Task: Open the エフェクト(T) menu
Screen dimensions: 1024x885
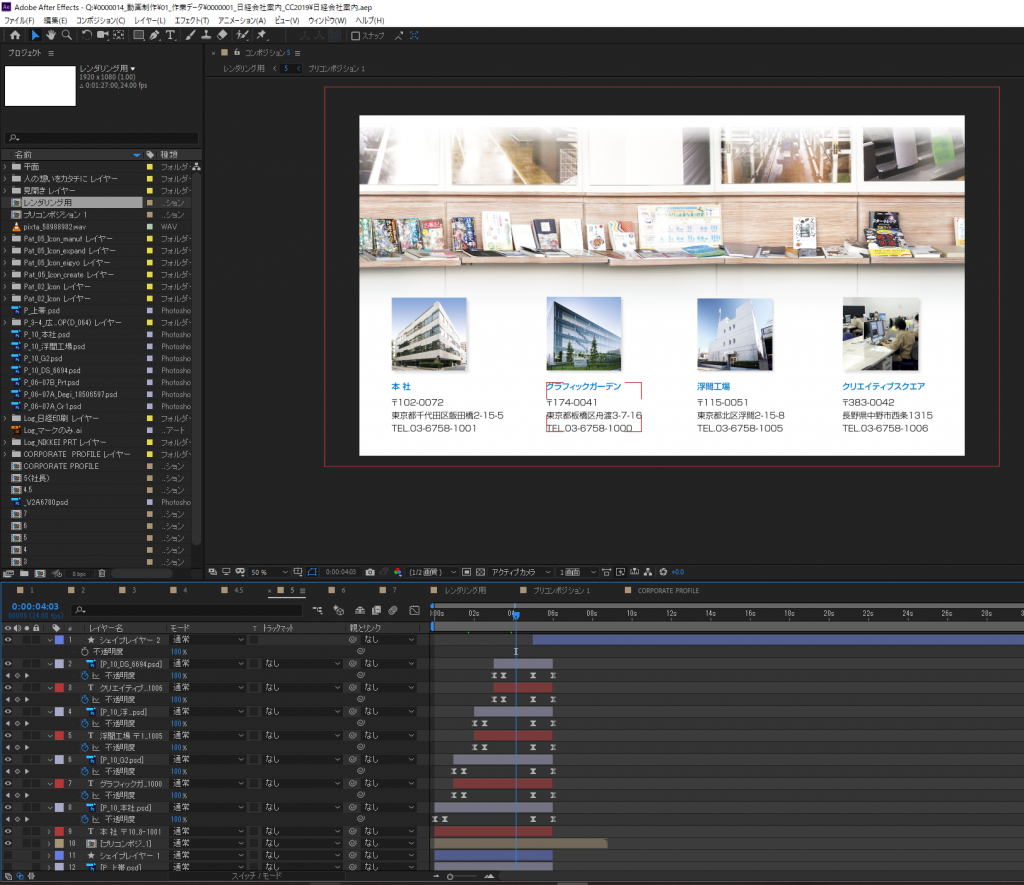Action: [x=191, y=20]
